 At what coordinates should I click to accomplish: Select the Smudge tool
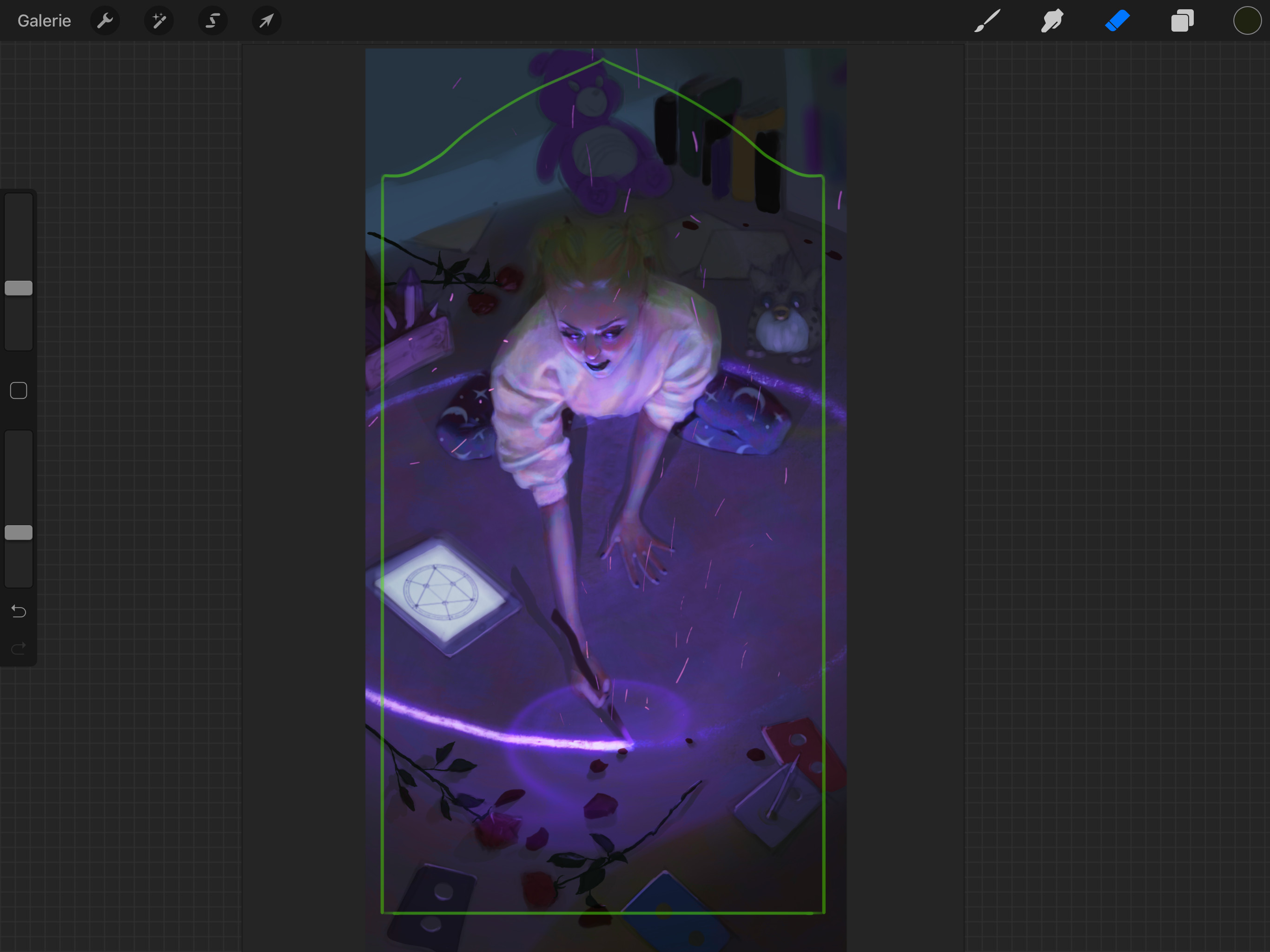pyautogui.click(x=1052, y=21)
